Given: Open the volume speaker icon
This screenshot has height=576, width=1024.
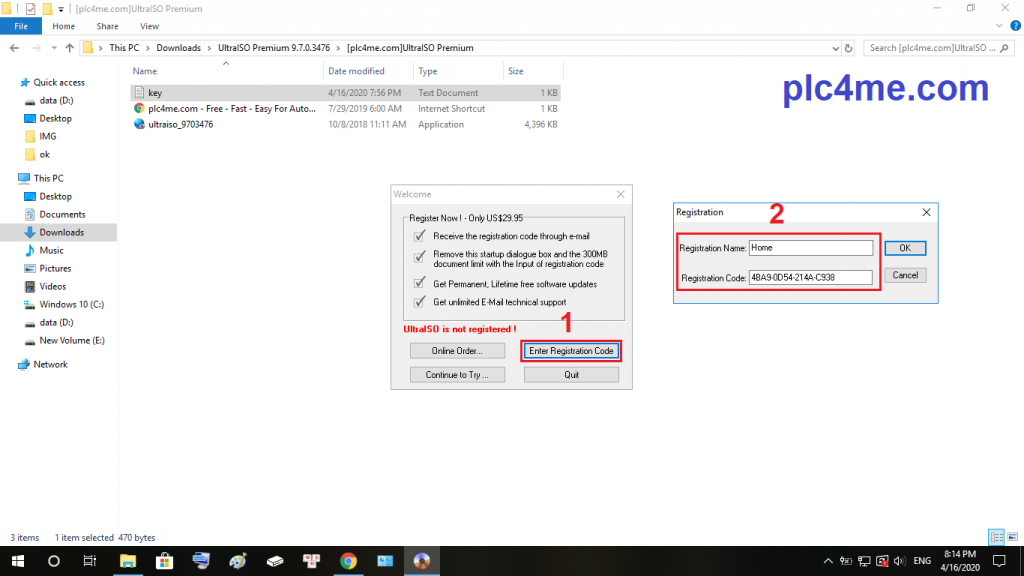Looking at the screenshot, I should pyautogui.click(x=899, y=561).
